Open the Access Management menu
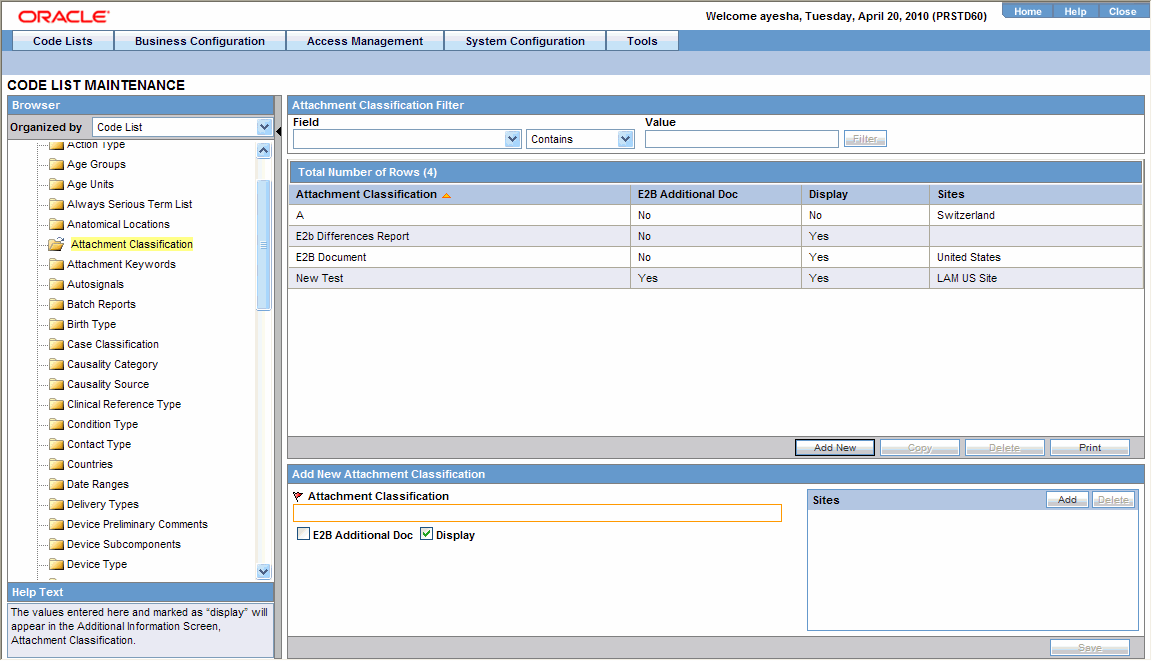1152x661 pixels. point(365,41)
